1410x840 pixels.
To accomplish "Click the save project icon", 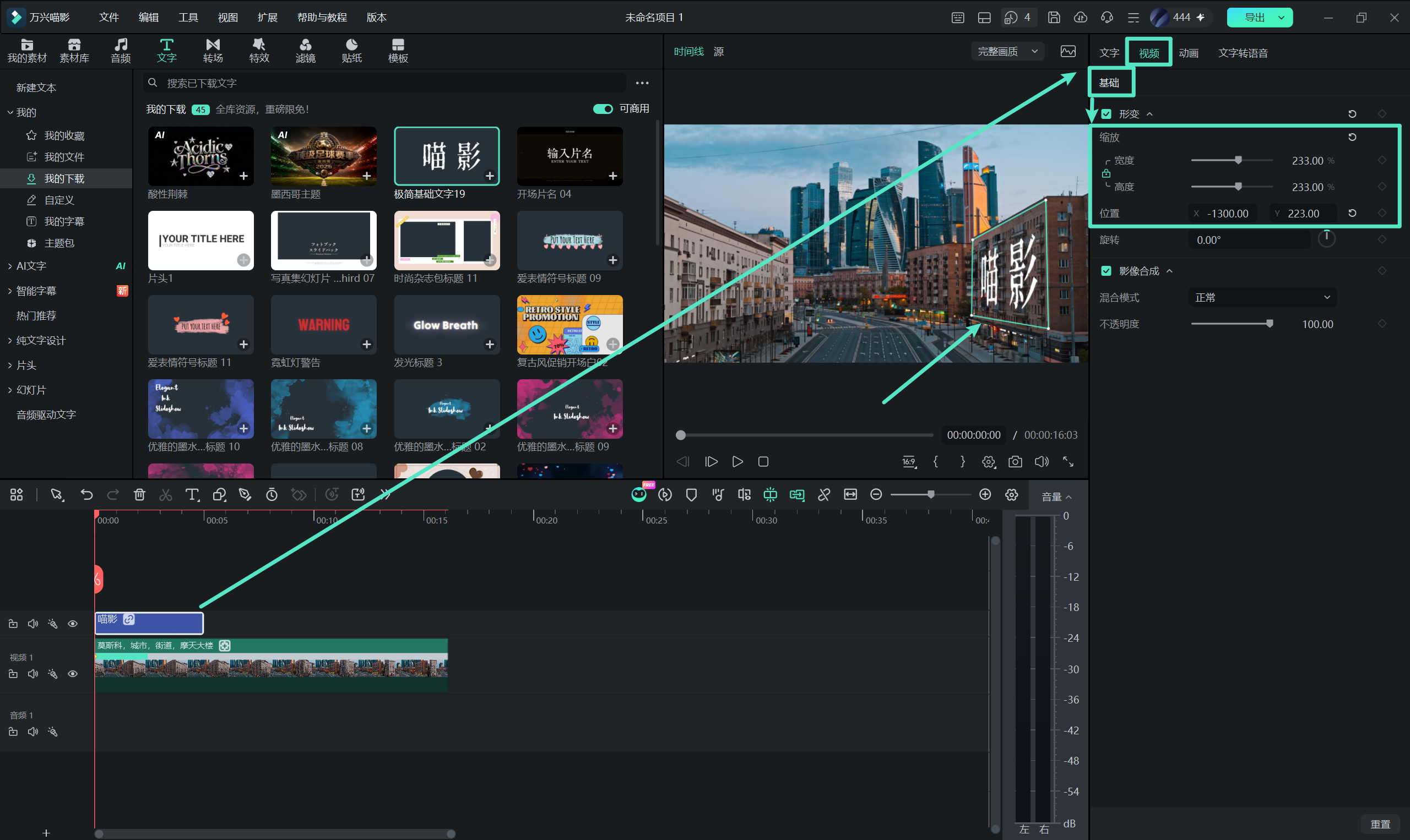I will click(1054, 18).
